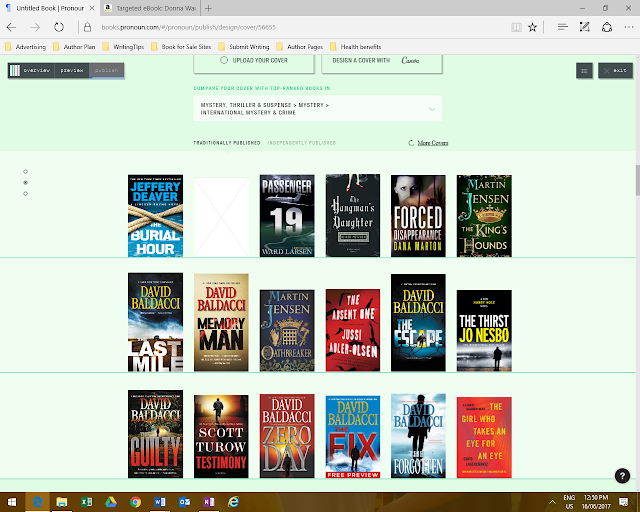Close the Untitled Book Pronoun tab
Image resolution: width=640 pixels, height=512 pixels.
[92, 8]
